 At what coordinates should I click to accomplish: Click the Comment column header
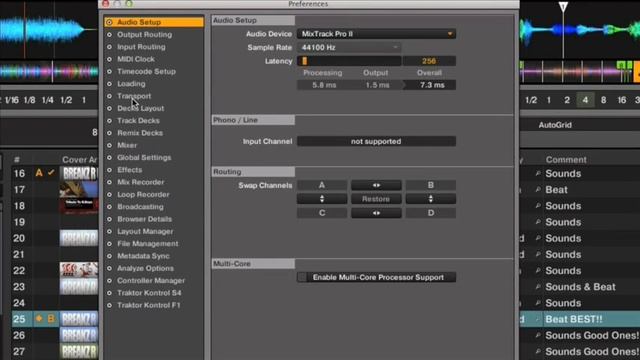[x=566, y=160]
